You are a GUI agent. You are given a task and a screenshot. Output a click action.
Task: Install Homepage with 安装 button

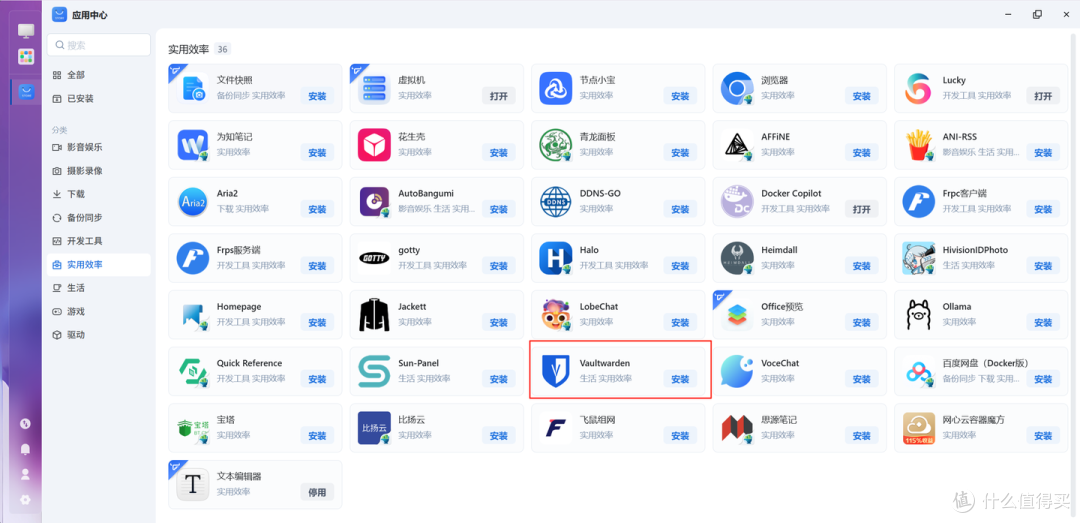(x=318, y=322)
